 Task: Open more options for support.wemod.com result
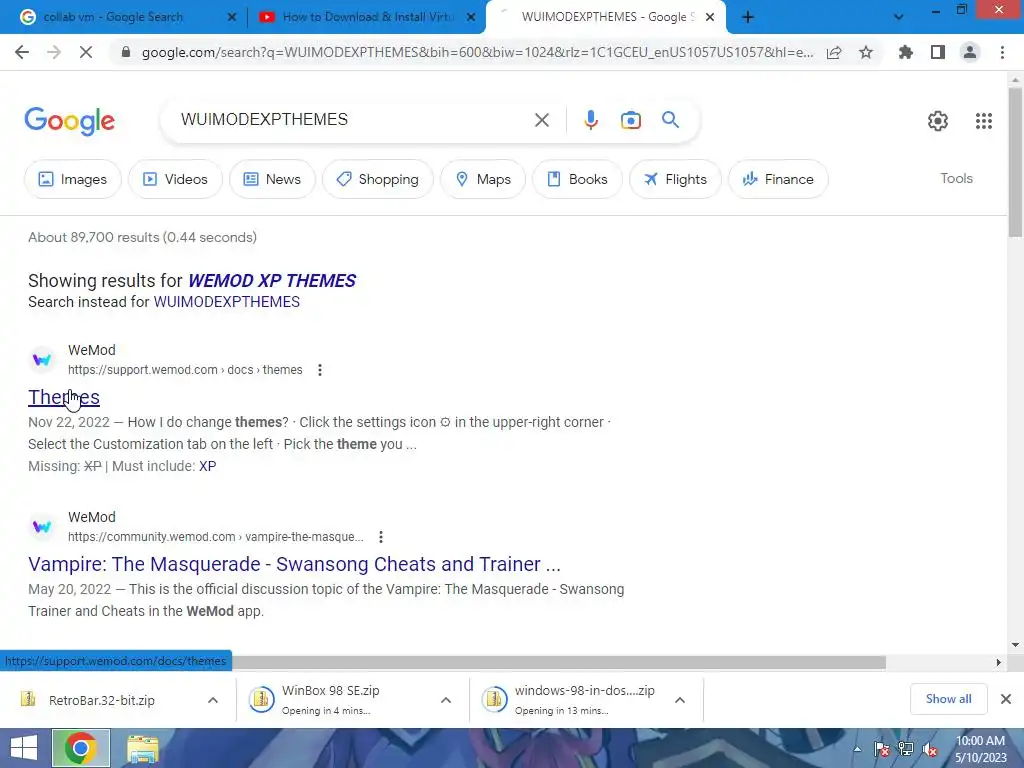click(x=319, y=370)
